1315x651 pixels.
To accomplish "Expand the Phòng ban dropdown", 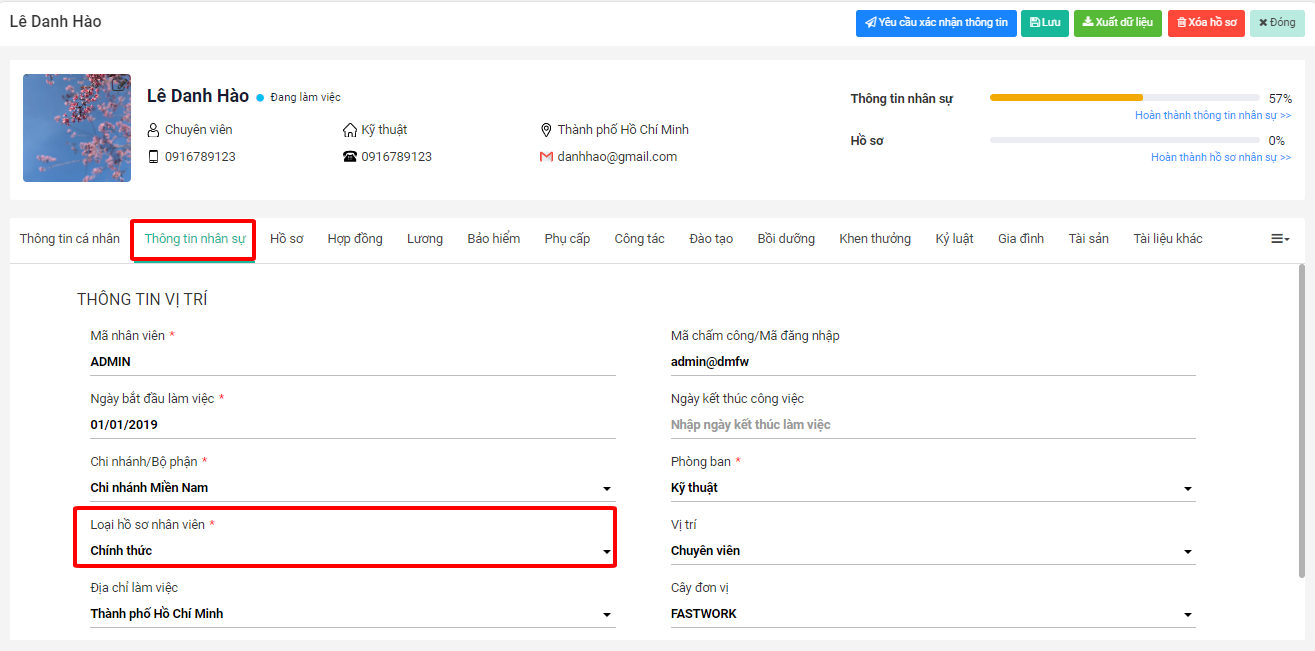I will [1188, 489].
